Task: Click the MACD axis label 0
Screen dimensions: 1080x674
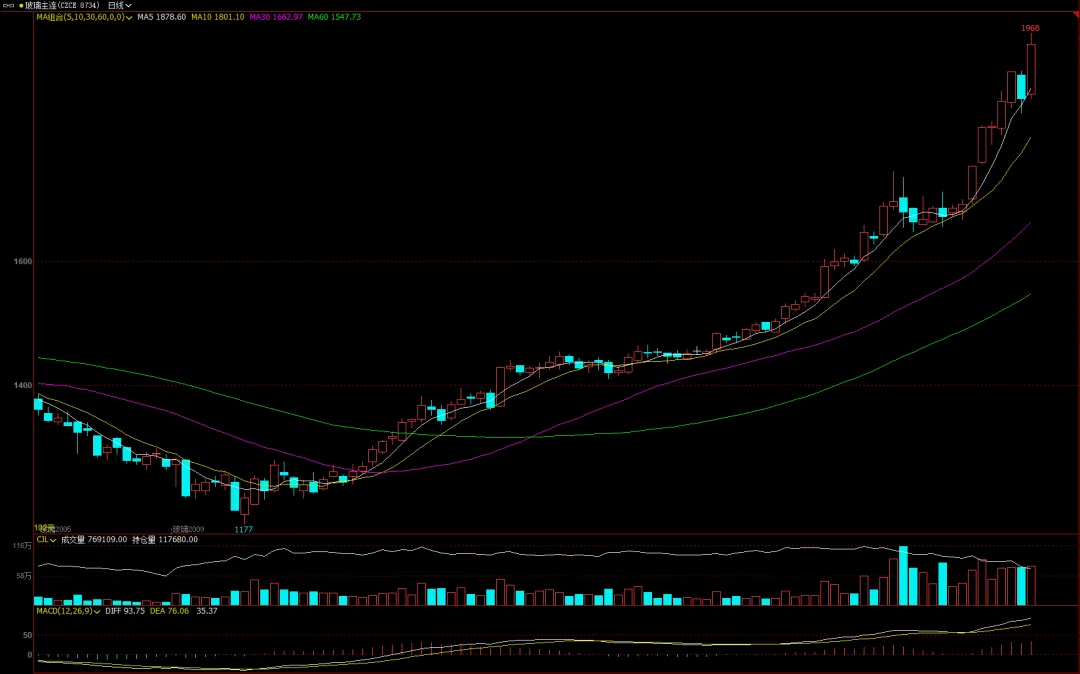Action: point(30,655)
